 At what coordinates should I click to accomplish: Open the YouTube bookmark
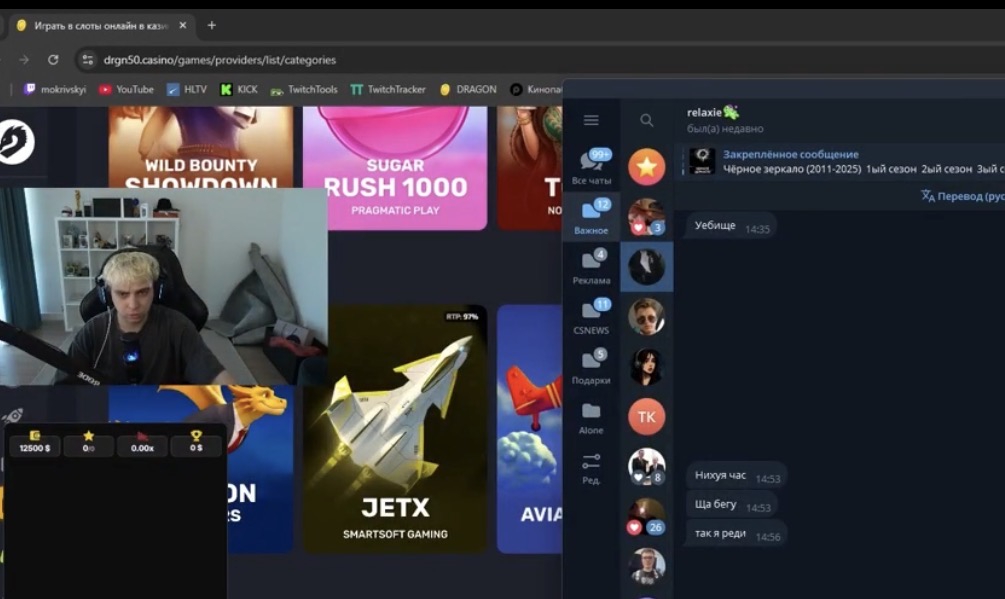tap(126, 90)
